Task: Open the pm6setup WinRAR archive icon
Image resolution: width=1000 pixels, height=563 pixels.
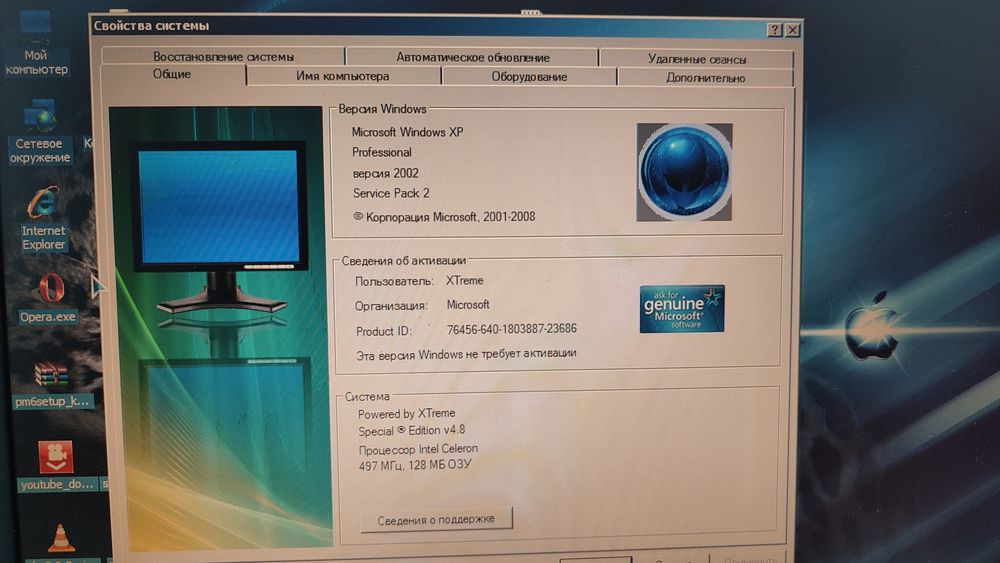Action: tap(52, 384)
